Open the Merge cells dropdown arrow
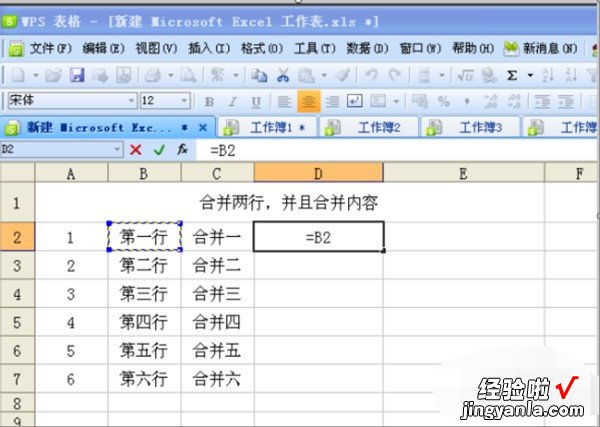600x427 pixels. coord(396,102)
